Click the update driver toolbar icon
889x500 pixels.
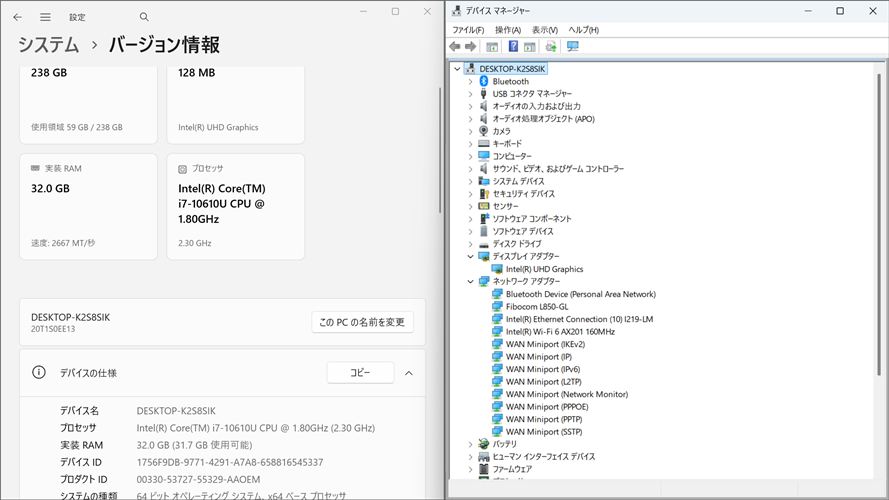click(551, 47)
